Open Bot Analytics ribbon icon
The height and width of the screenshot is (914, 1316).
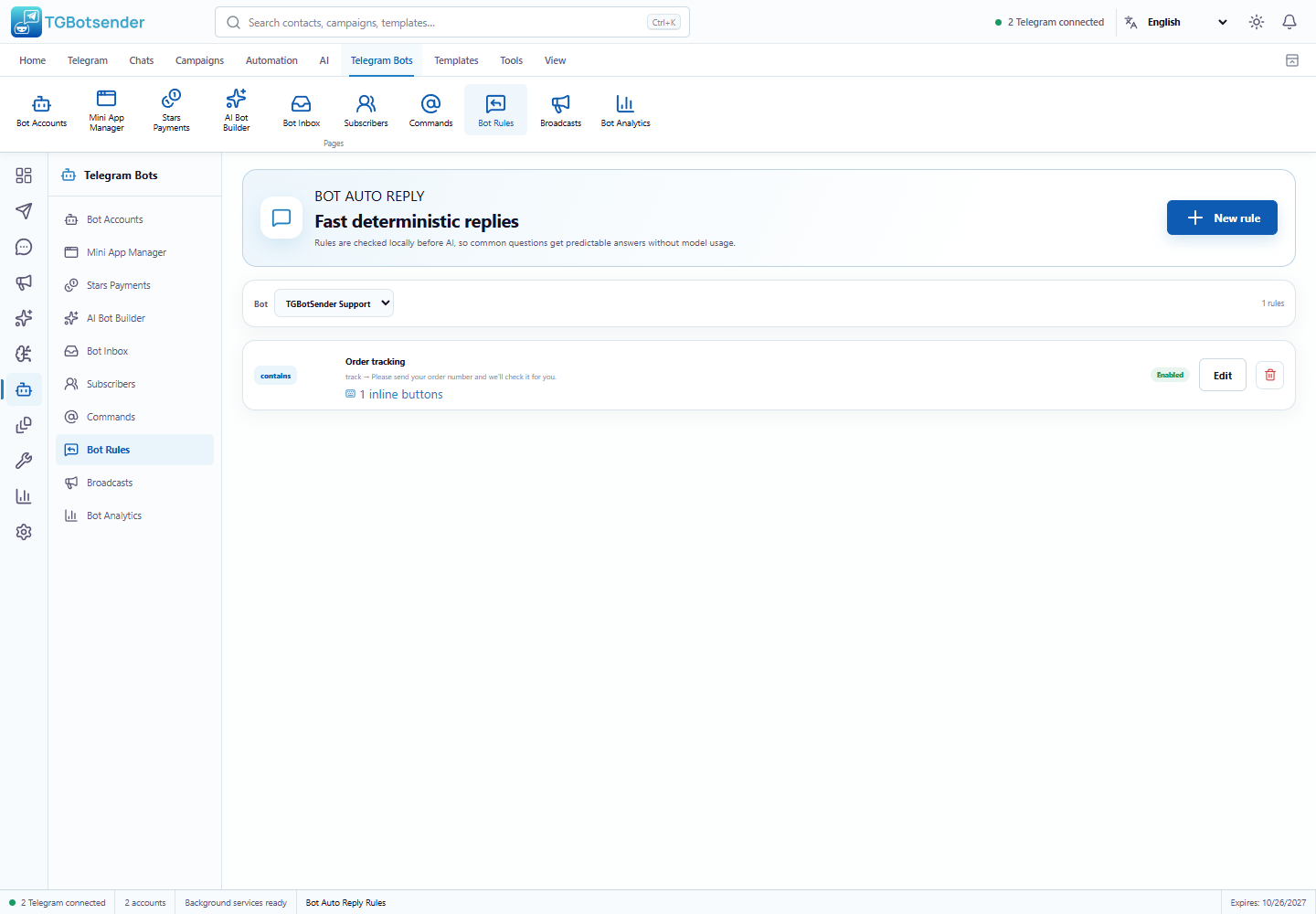[x=626, y=110]
